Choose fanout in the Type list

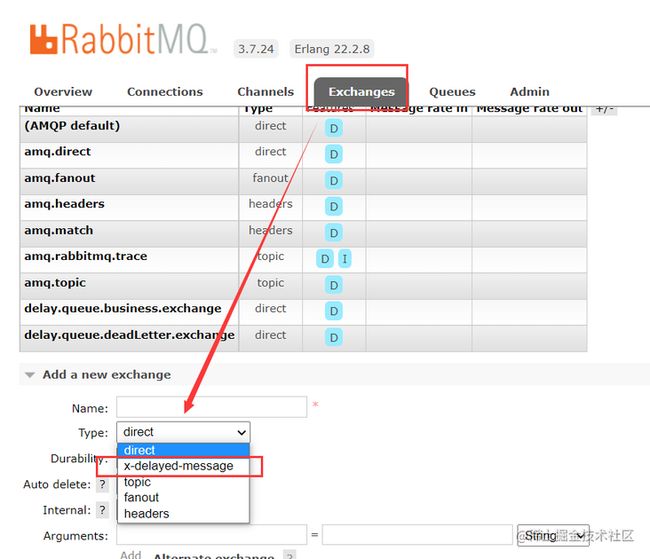(x=183, y=498)
